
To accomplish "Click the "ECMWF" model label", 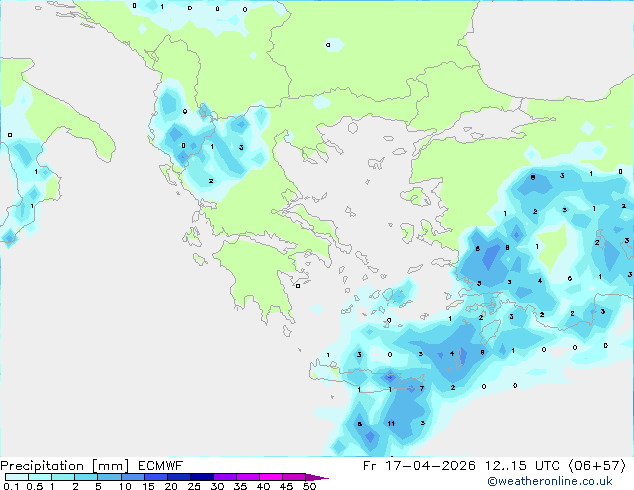I will tap(161, 466).
